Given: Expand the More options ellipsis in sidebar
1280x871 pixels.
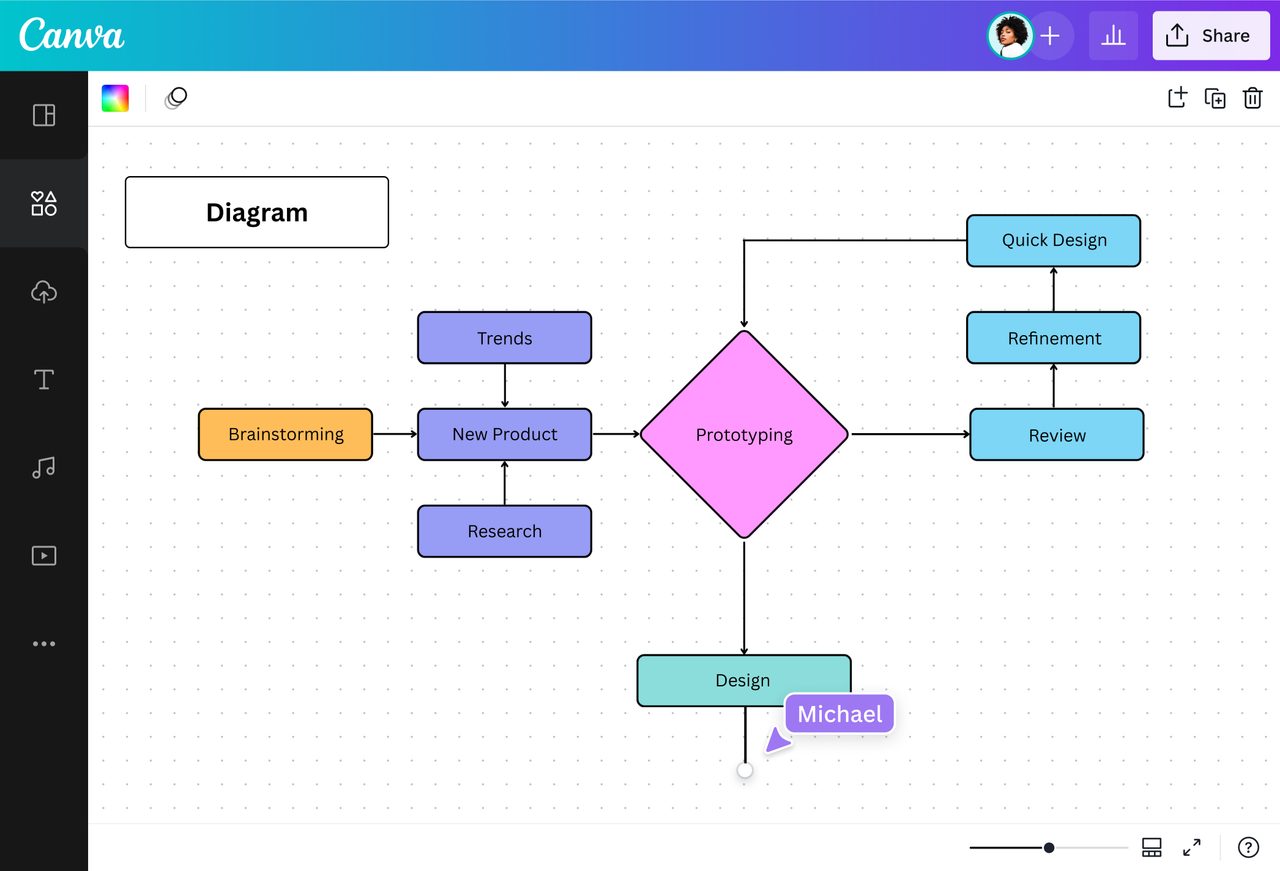Looking at the screenshot, I should click(44, 644).
